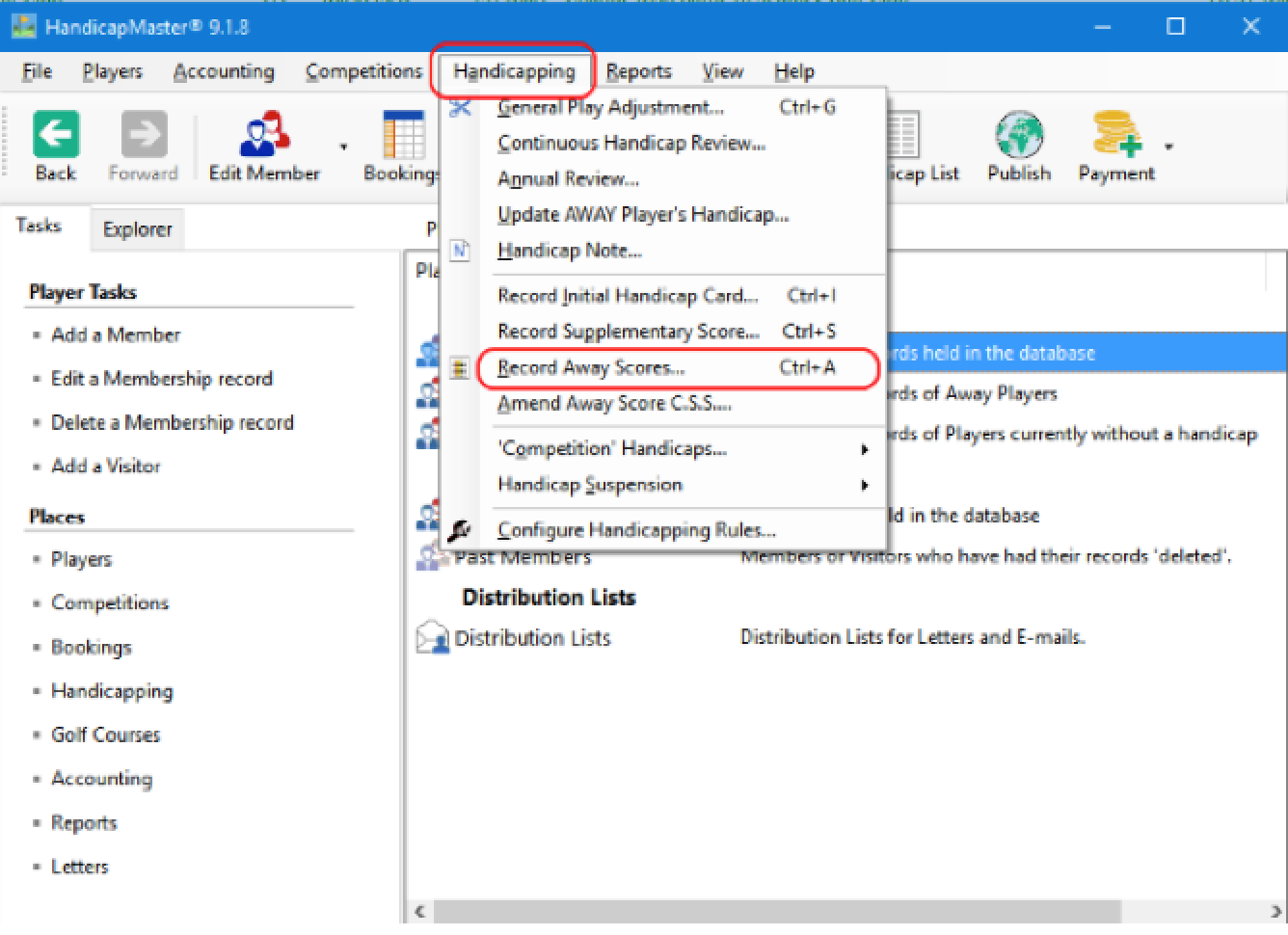Click Edit a Membership record link

(162, 379)
